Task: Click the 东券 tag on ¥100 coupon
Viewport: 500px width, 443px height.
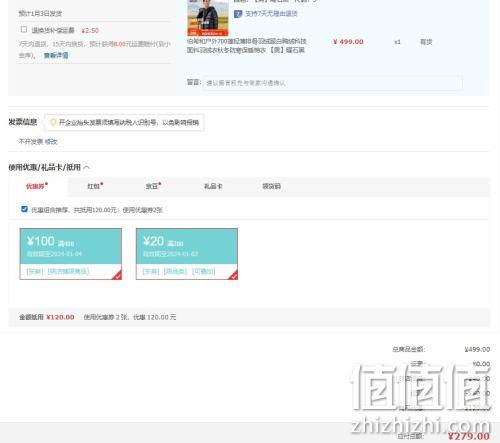Action: coord(35,271)
